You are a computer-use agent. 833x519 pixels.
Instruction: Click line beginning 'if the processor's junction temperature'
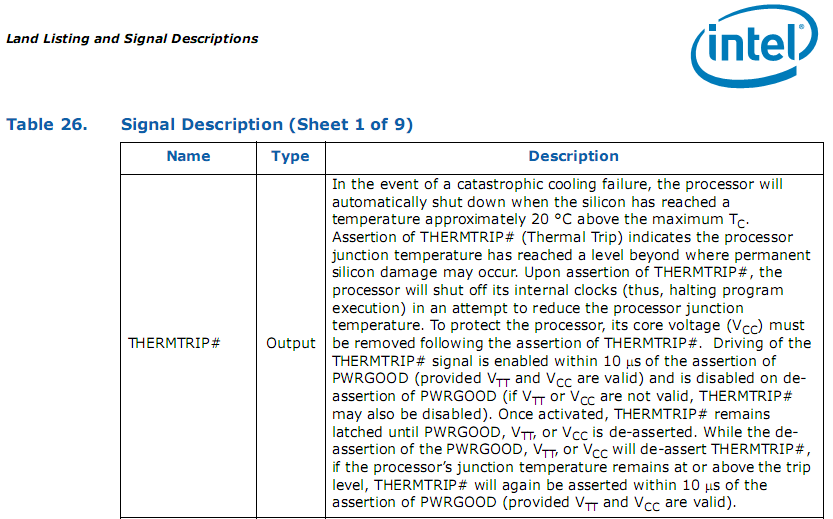pos(571,467)
